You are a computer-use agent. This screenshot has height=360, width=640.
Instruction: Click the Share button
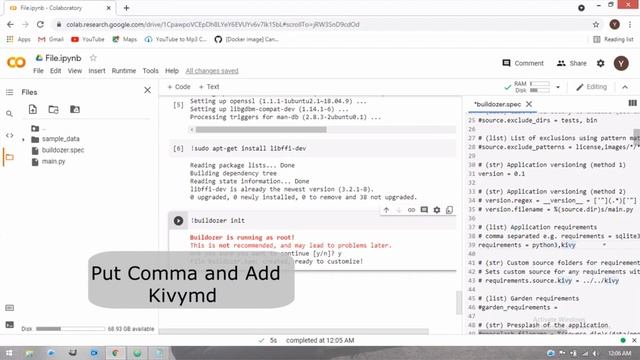[571, 63]
